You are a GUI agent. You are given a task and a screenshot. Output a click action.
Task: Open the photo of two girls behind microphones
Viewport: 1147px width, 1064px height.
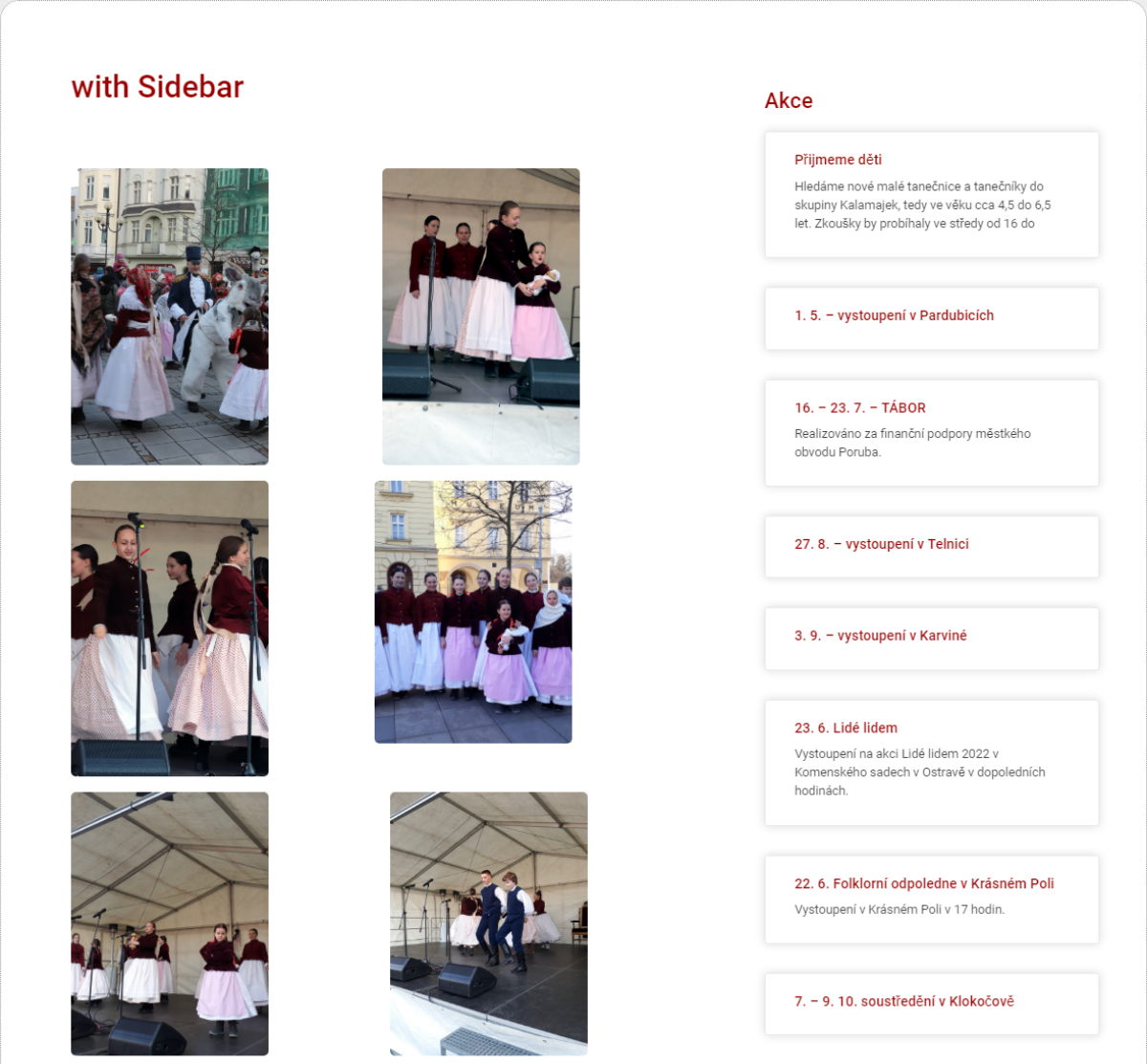(169, 628)
